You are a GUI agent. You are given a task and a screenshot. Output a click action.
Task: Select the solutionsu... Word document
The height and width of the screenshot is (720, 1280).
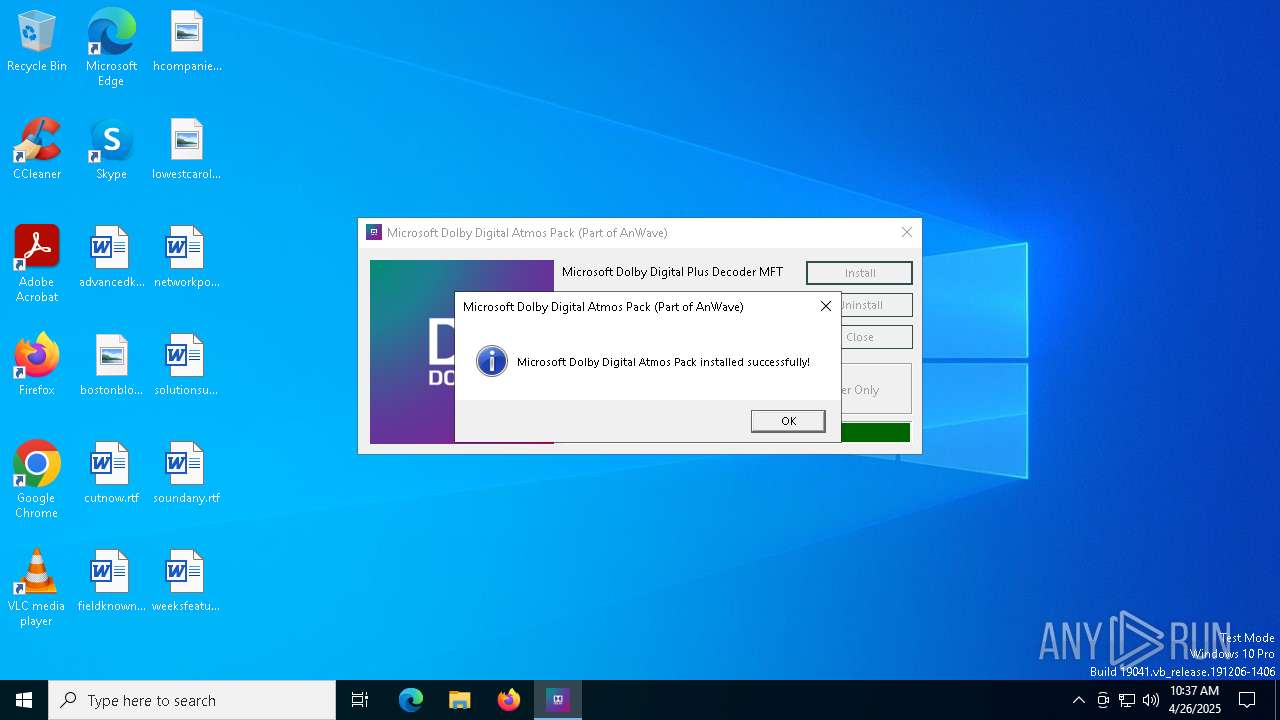pos(187,366)
